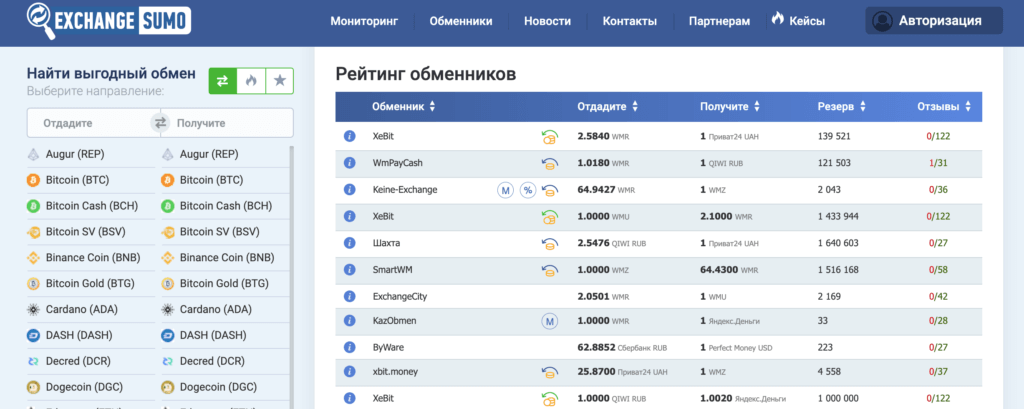Click reserve value 1 640 603
Image resolution: width=1024 pixels, height=409 pixels.
click(838, 242)
